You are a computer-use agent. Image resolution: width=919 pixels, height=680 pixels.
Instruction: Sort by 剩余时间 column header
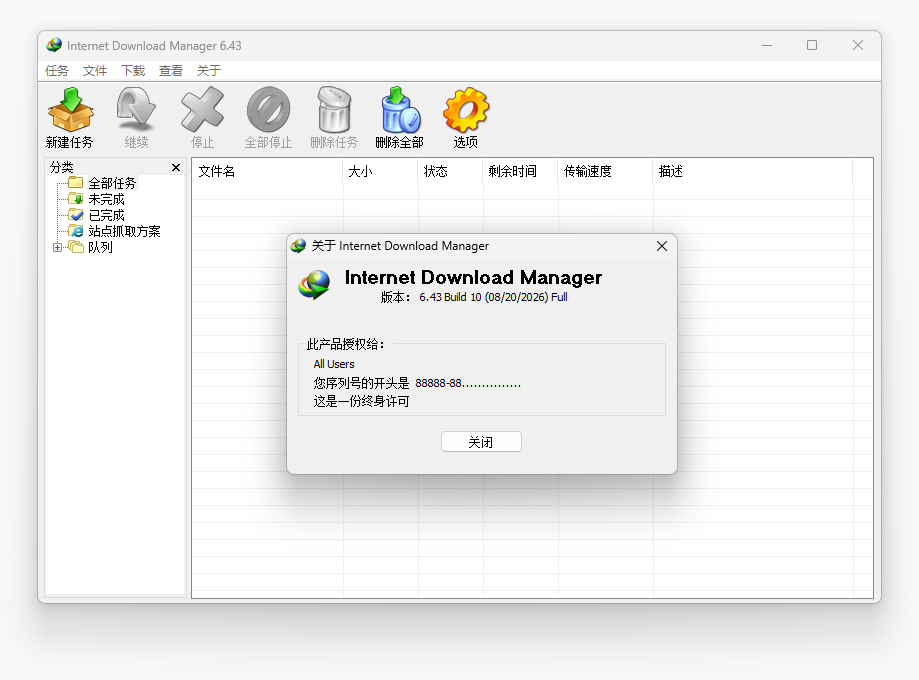click(520, 171)
